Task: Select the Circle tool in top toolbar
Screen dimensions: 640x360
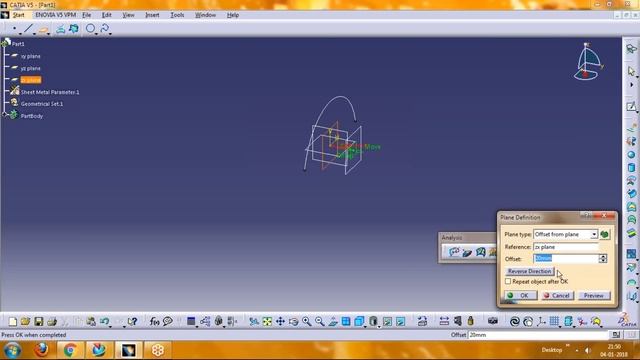Action: pos(90,29)
